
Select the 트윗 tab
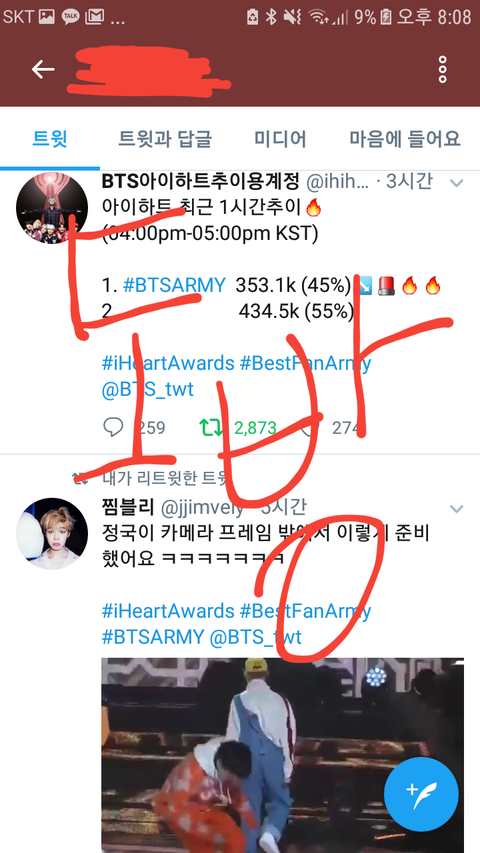(50, 139)
